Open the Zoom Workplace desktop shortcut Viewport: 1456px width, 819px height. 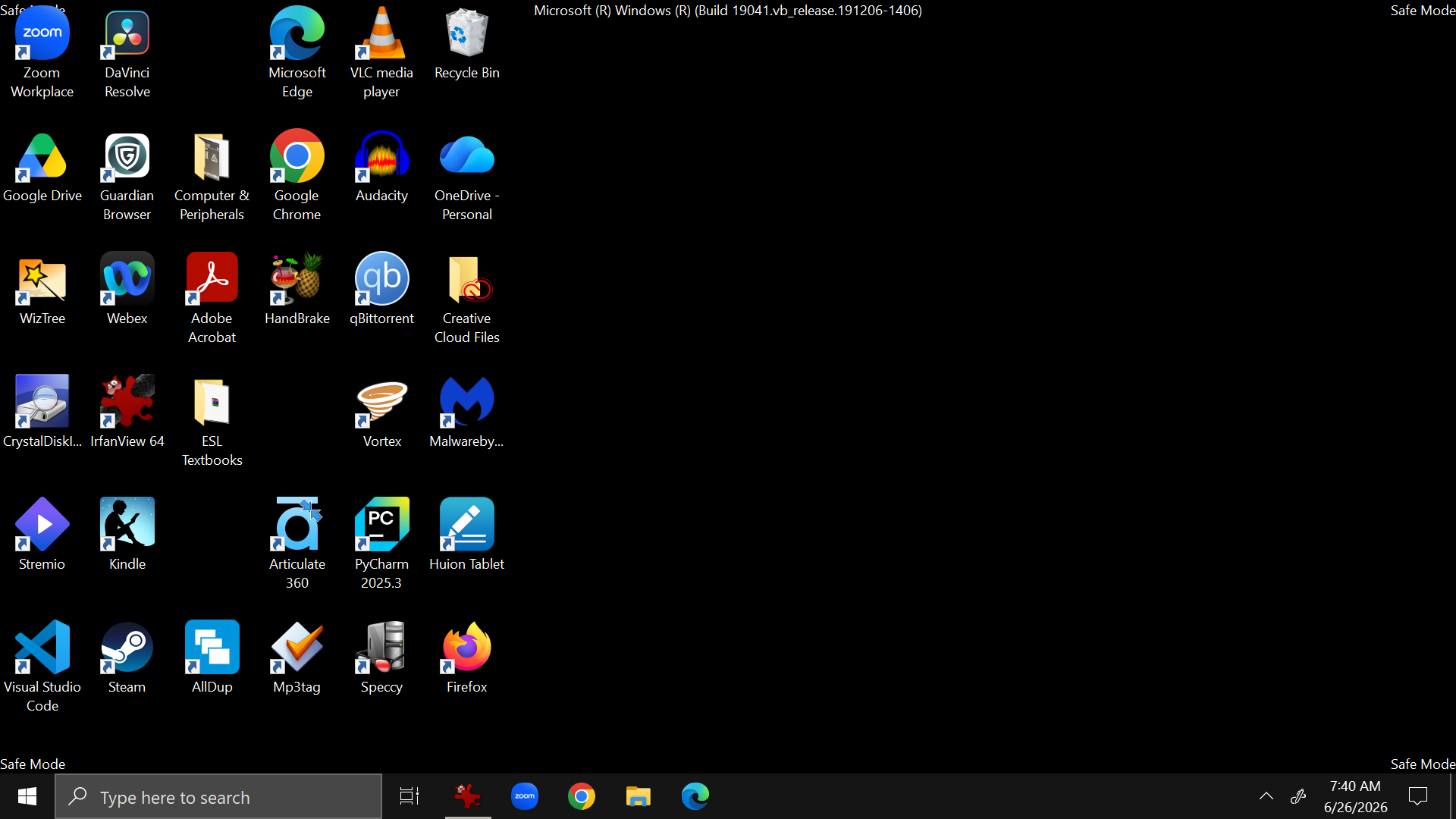[x=42, y=53]
